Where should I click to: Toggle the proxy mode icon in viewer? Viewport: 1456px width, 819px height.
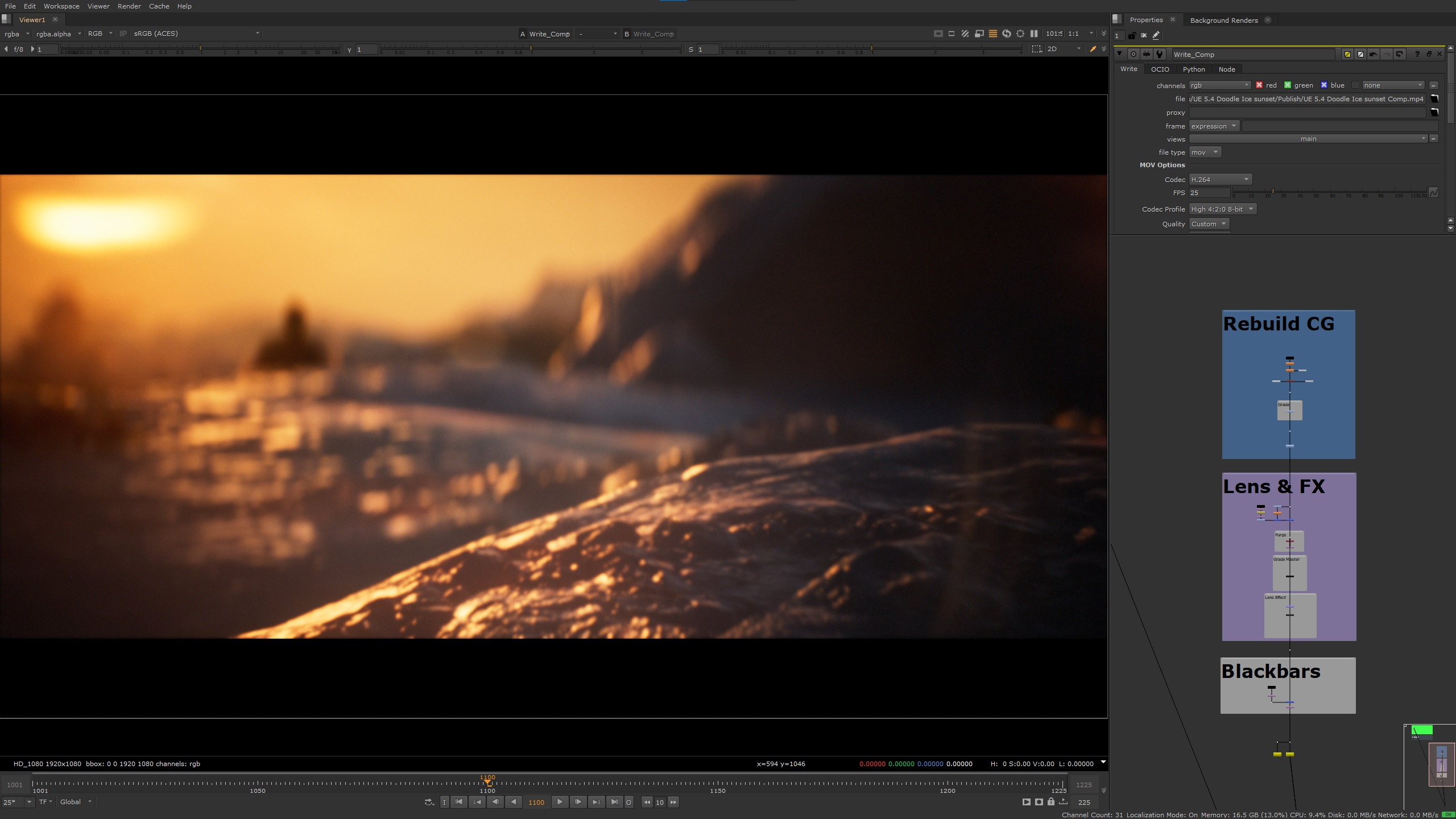tap(979, 34)
